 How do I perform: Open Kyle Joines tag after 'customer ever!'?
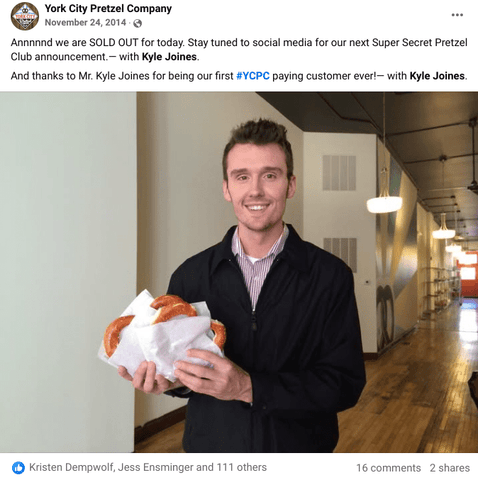437,76
